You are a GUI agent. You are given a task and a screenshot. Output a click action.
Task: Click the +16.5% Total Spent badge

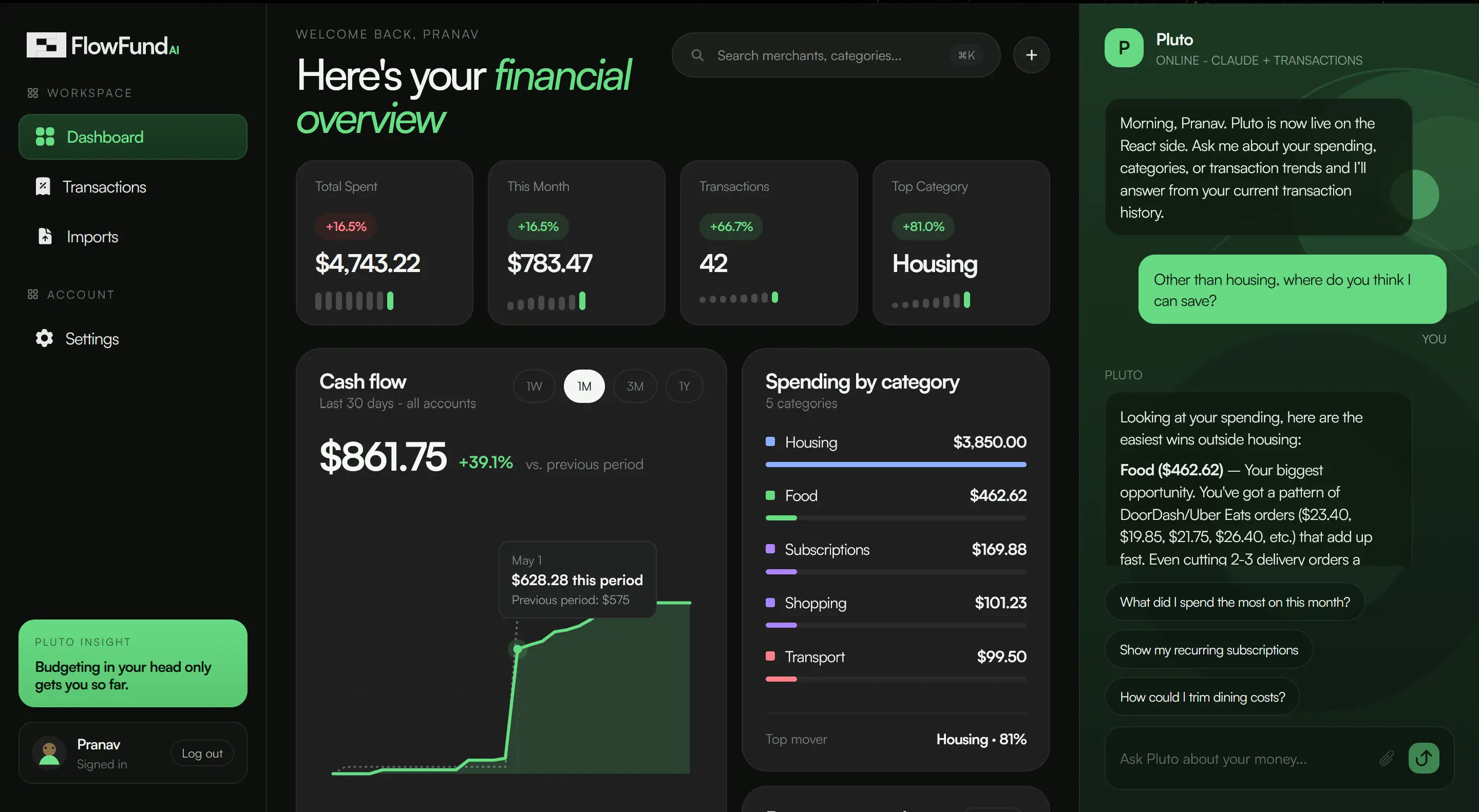pos(346,226)
